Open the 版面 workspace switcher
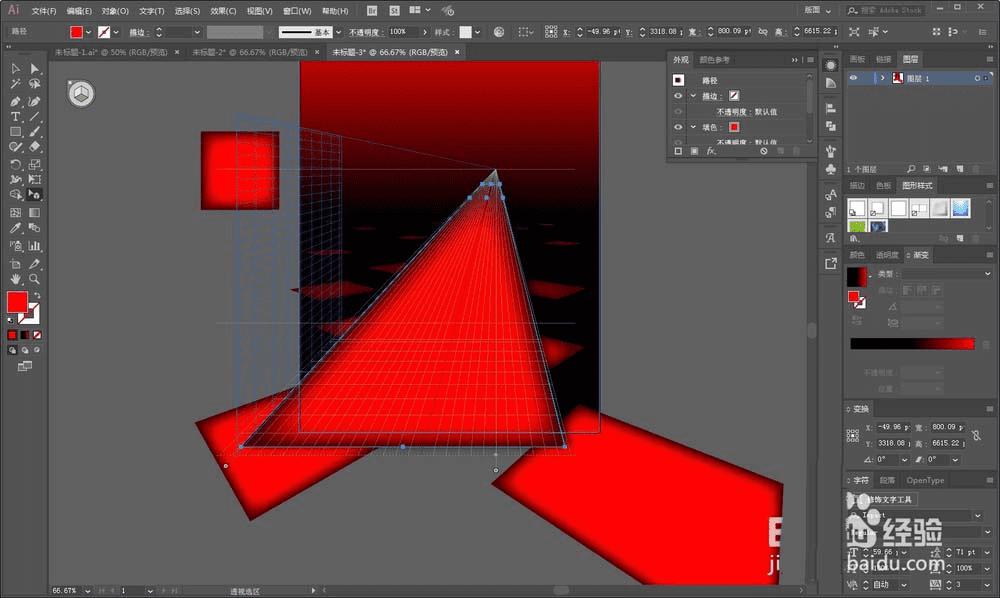The image size is (1000, 598). (x=818, y=10)
